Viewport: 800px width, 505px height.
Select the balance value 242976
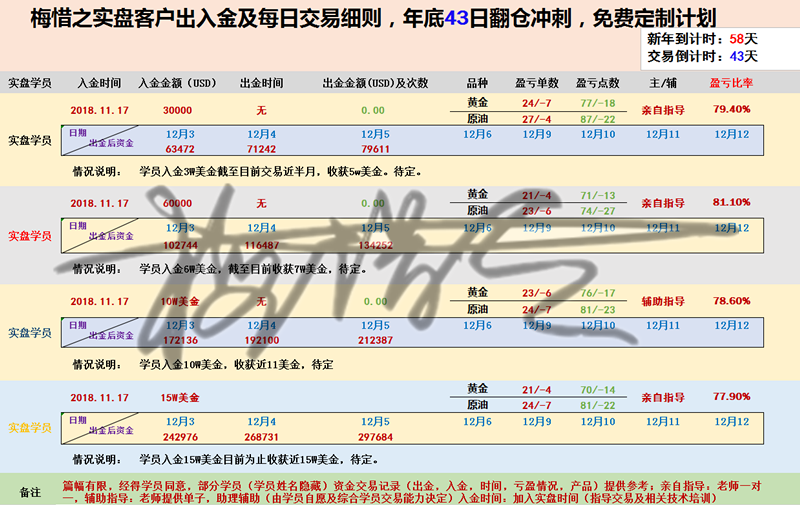click(180, 437)
